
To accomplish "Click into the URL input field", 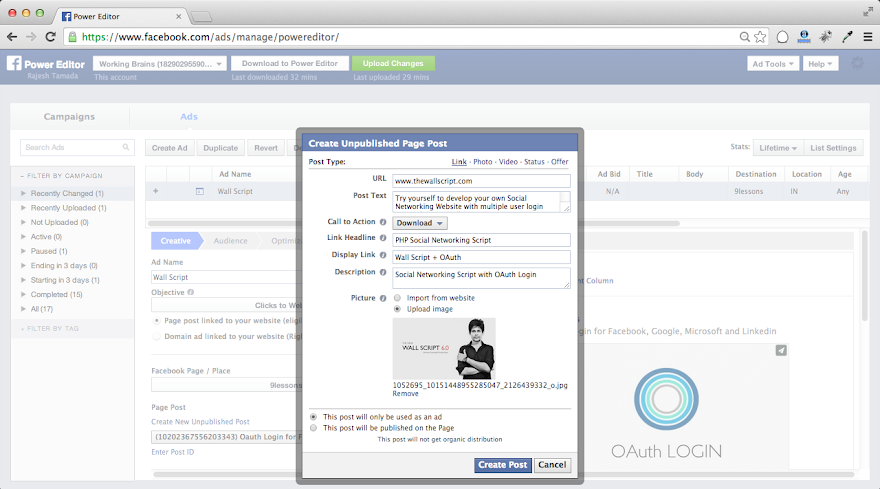I will coord(482,181).
